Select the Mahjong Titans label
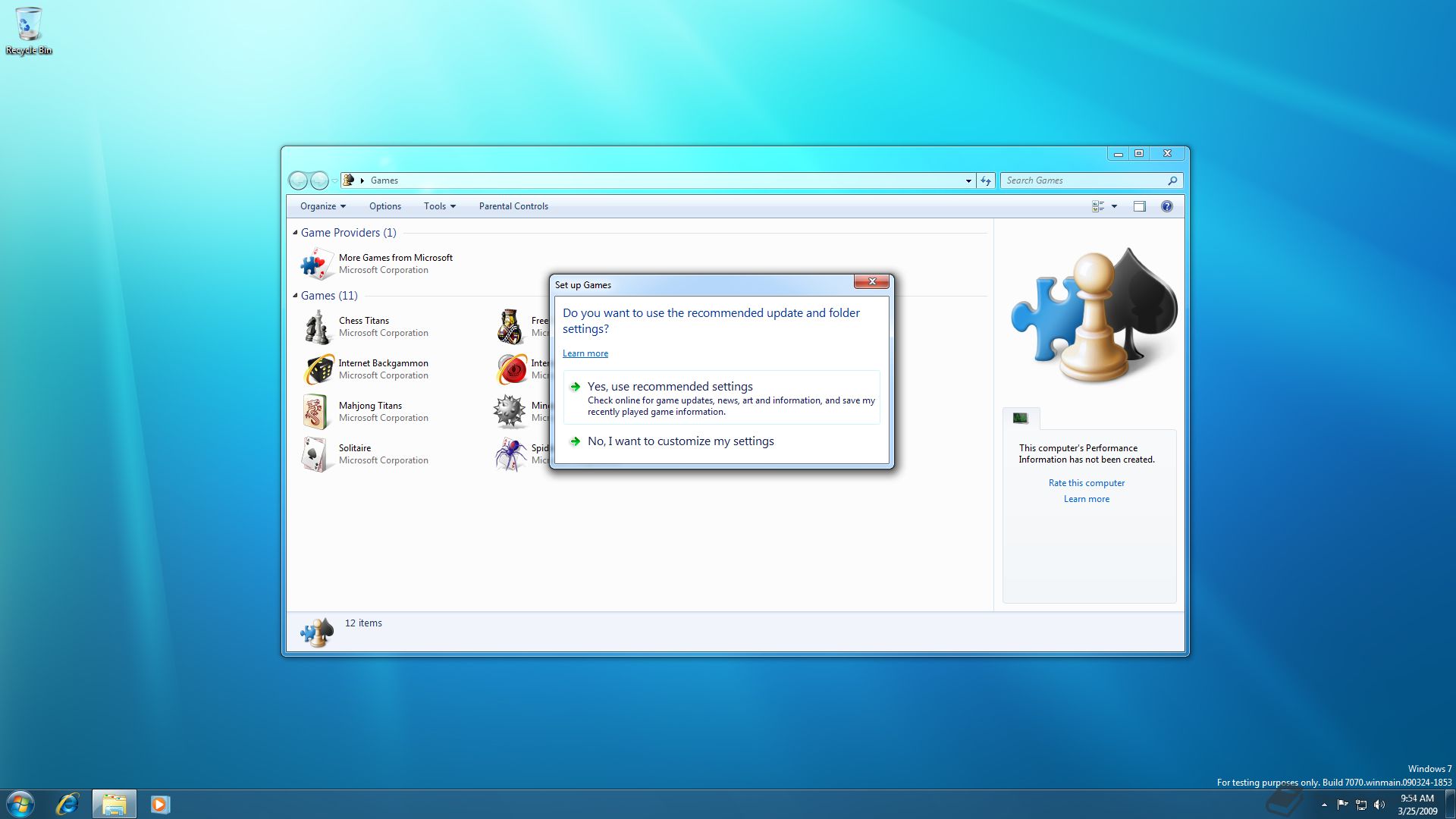The width and height of the screenshot is (1456, 819). click(x=370, y=406)
